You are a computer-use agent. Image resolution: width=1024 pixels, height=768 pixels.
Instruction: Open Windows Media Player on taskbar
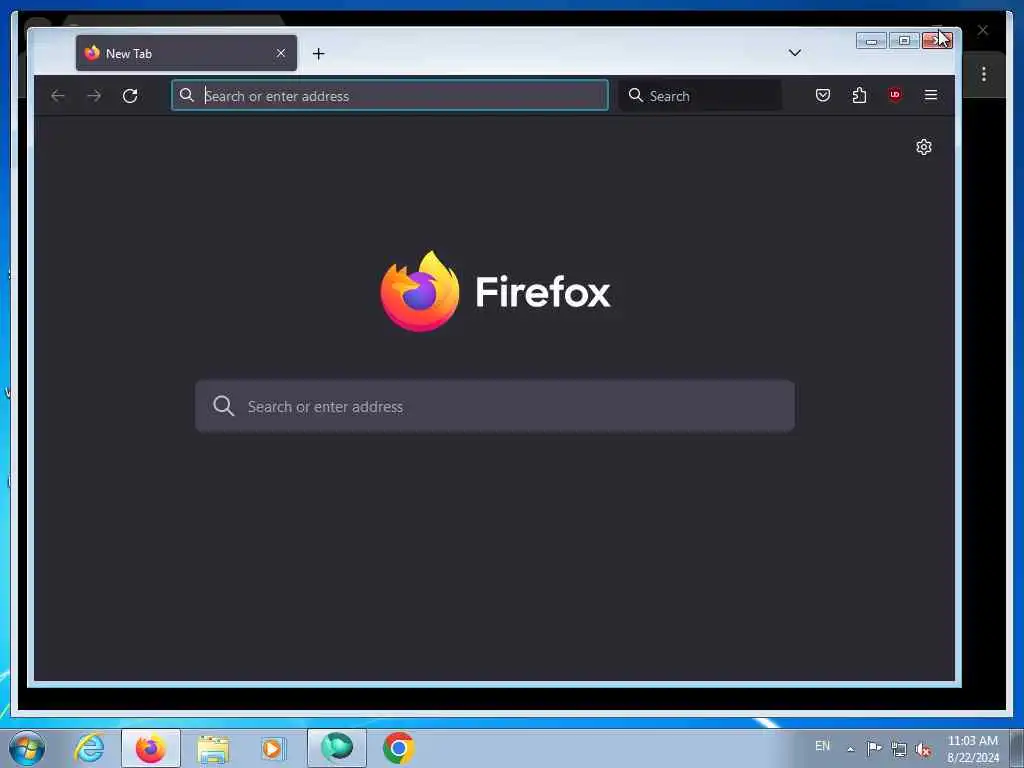(274, 748)
